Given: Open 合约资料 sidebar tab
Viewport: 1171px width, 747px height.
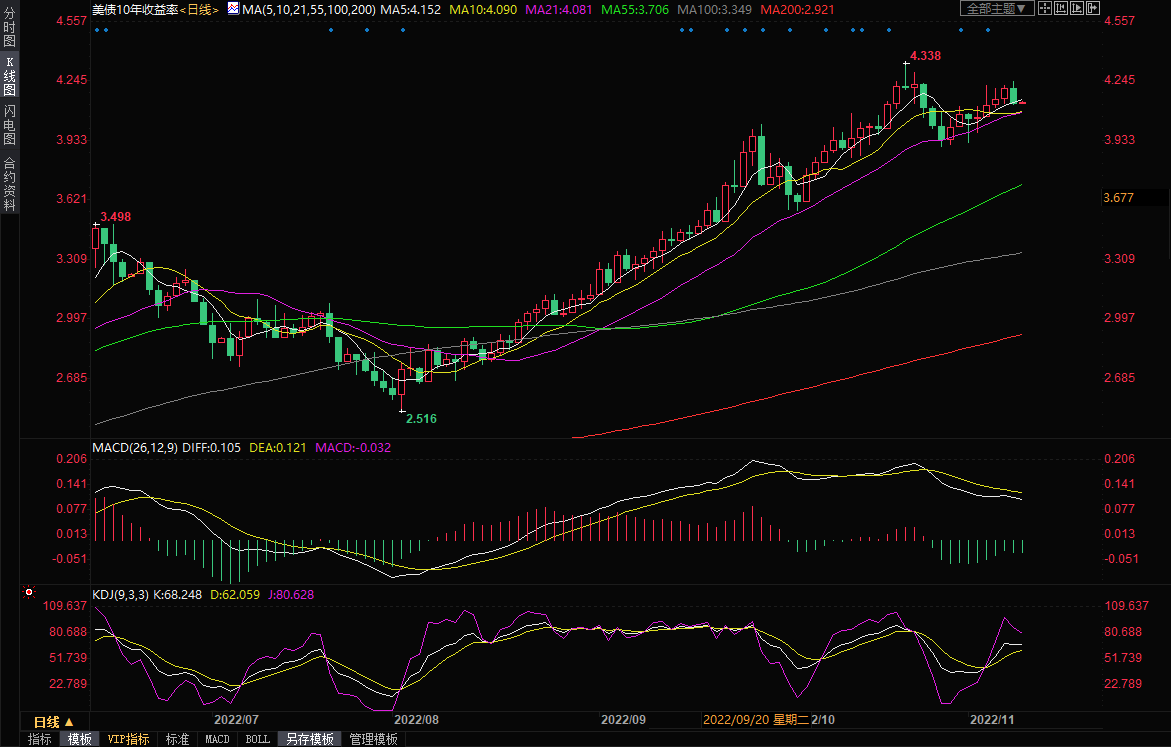Looking at the screenshot, I should click(x=9, y=184).
